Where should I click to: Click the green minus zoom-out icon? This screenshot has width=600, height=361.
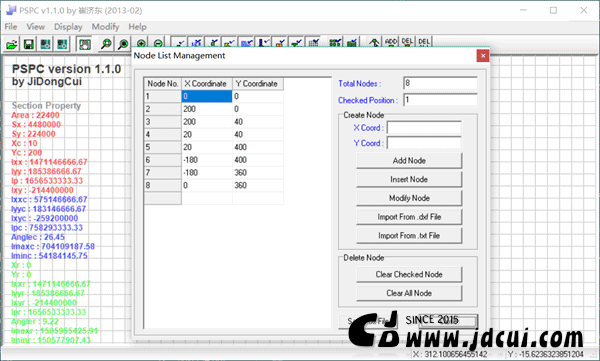tap(158, 43)
